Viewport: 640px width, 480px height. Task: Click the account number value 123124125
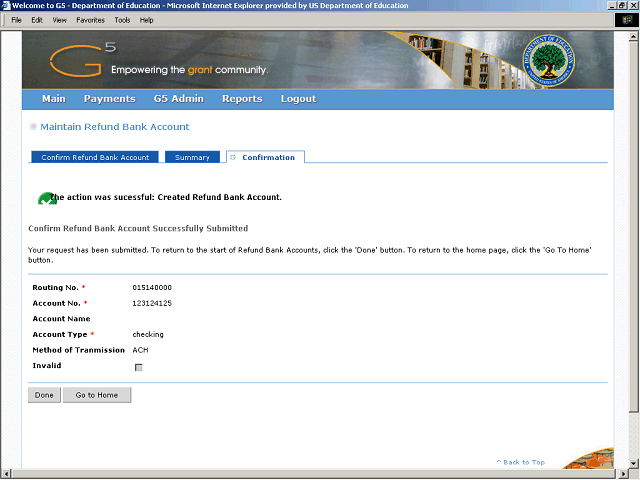pyautogui.click(x=152, y=303)
